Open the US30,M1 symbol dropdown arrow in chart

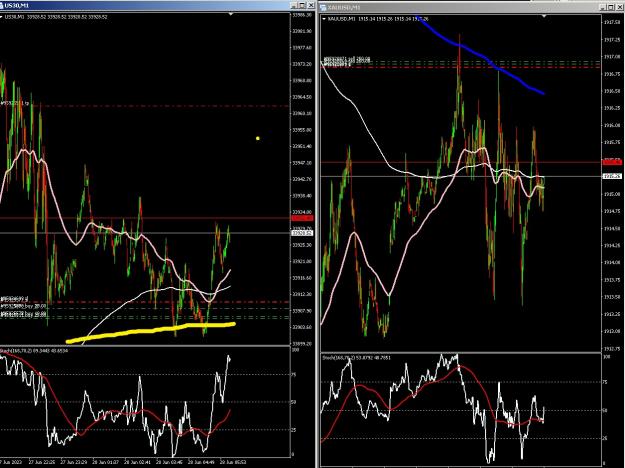pyautogui.click(x=1, y=17)
